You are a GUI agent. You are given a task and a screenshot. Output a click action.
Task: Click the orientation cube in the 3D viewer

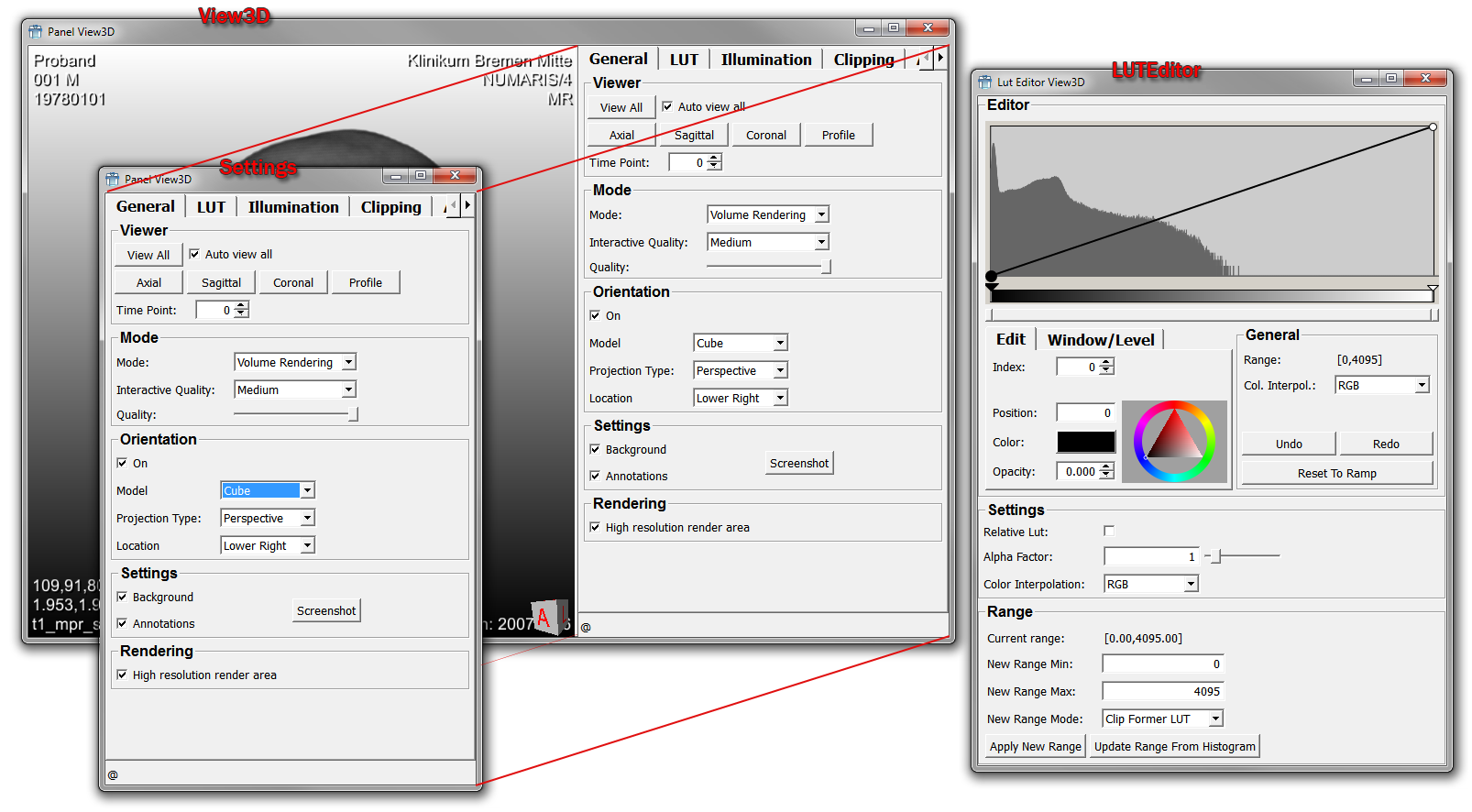pyautogui.click(x=547, y=616)
